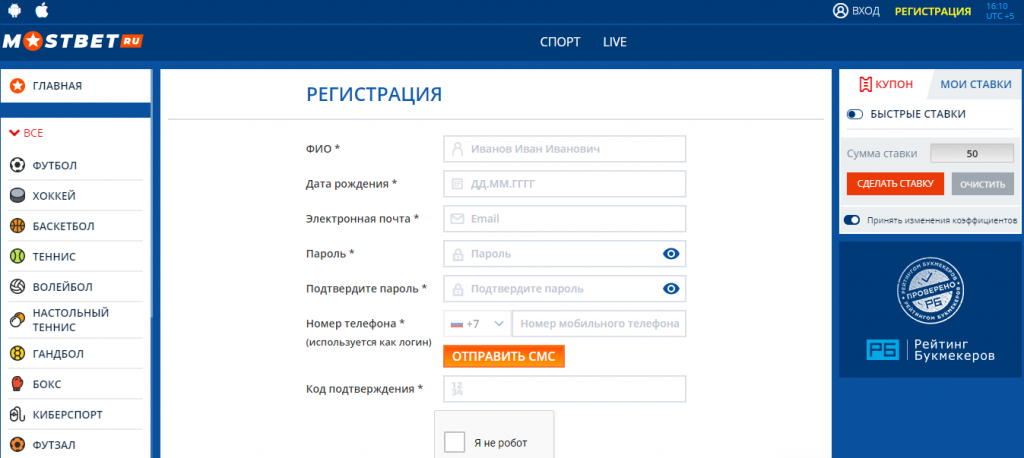1024x458 pixels.
Task: Click the ОЧИСТИТЬ button
Action: [982, 184]
